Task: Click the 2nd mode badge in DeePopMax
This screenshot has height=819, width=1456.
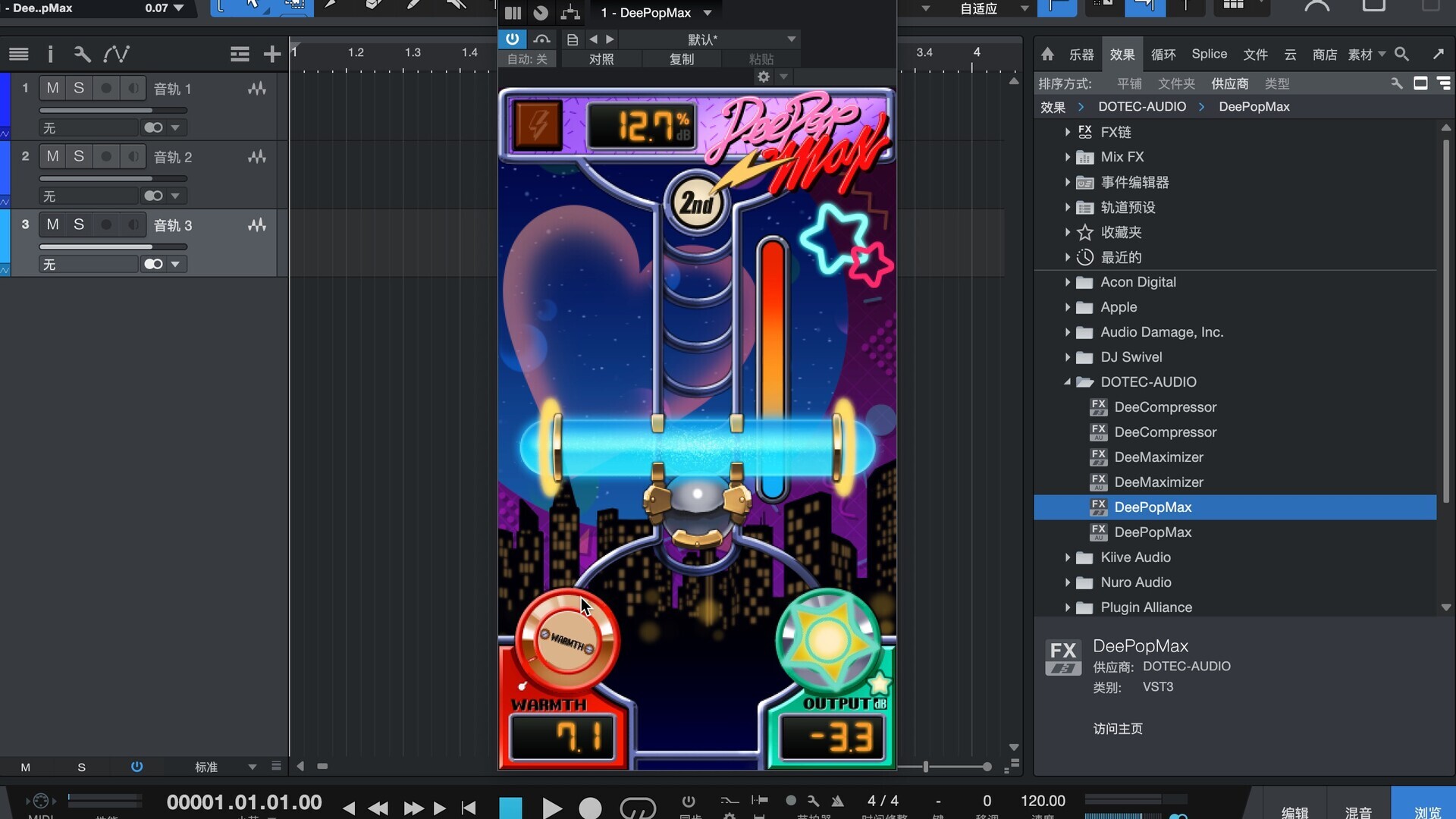Action: [697, 202]
